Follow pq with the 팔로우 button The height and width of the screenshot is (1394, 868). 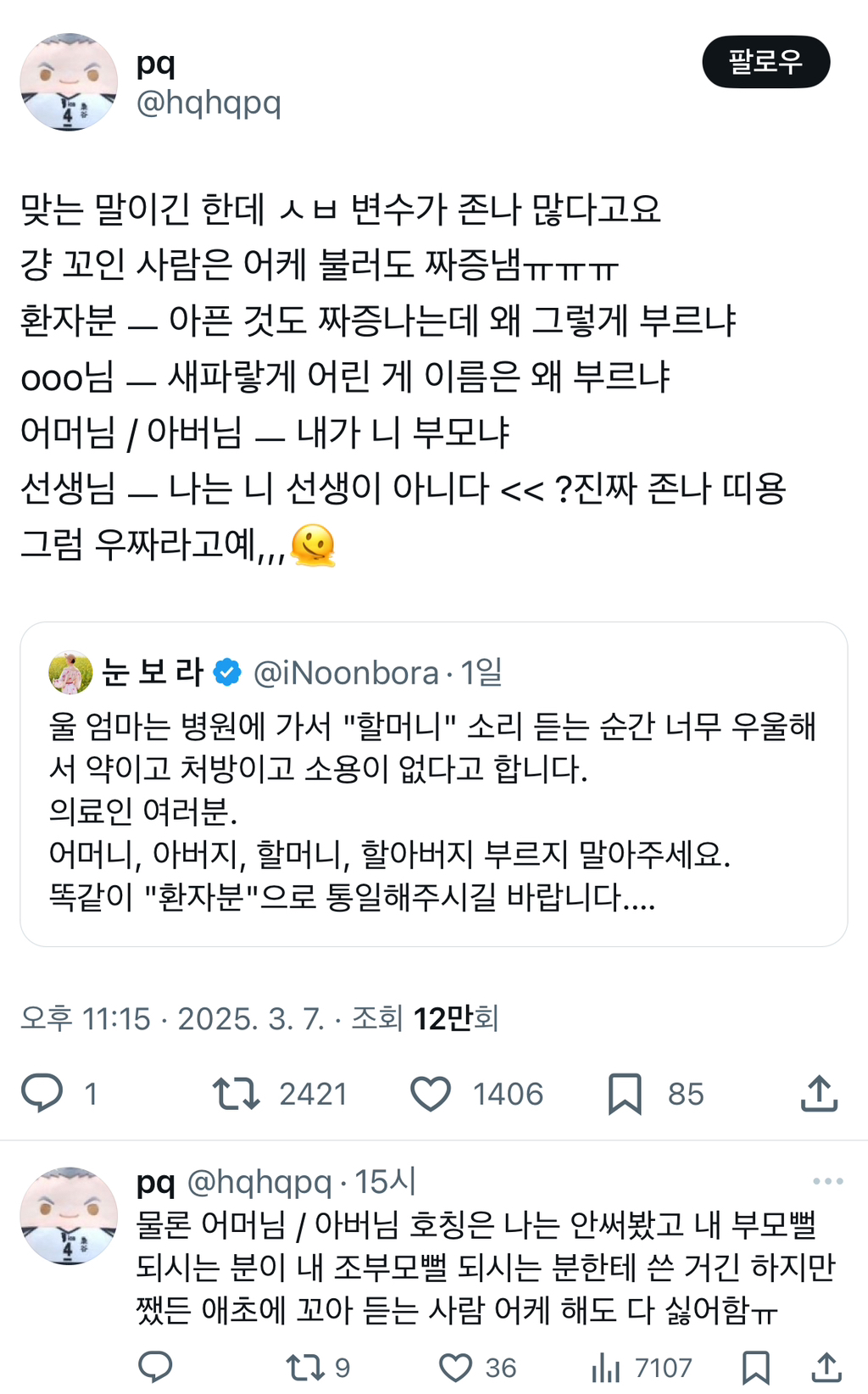click(765, 62)
